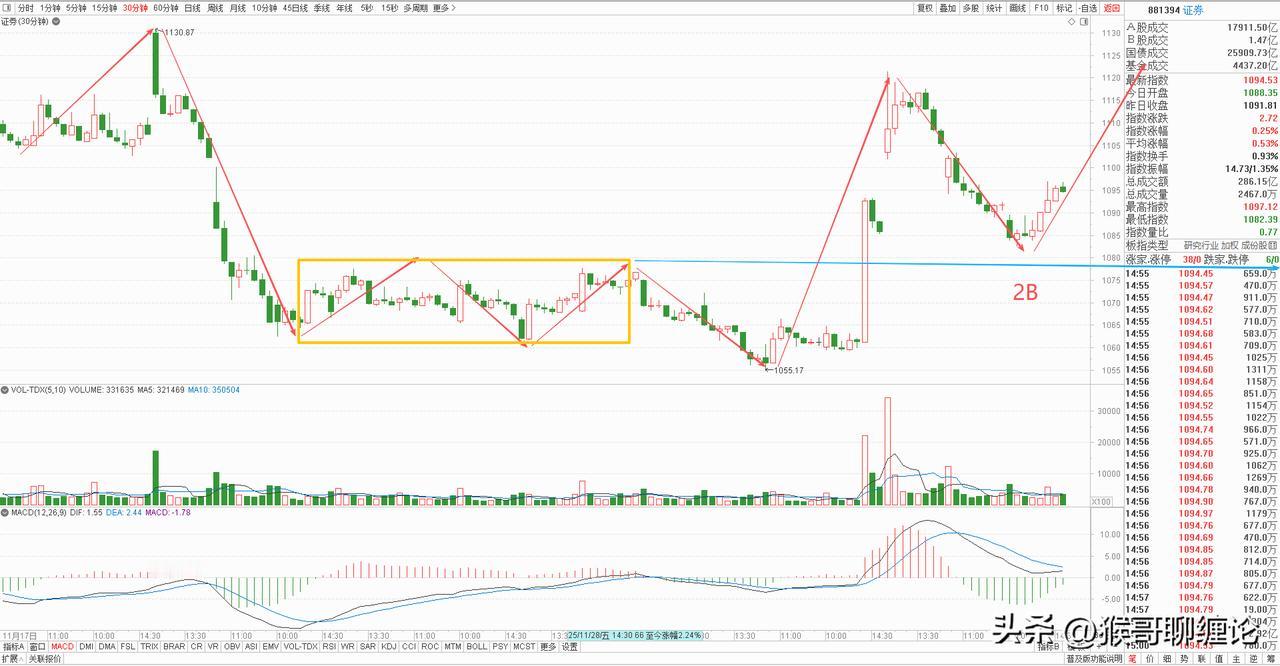Switch to 季线 quarterly chart
The height and width of the screenshot is (666, 1280).
[x=322, y=8]
